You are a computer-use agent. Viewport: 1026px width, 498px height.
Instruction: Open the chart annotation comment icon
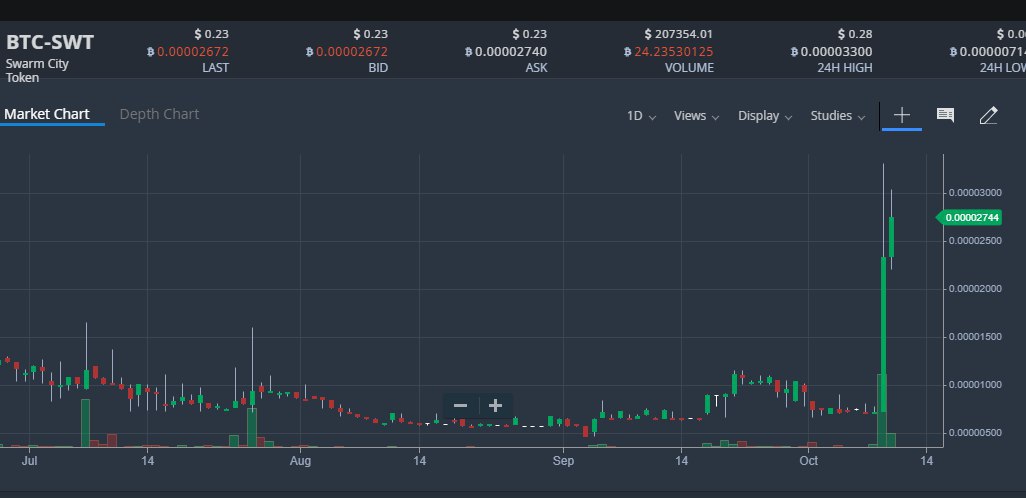coord(945,115)
